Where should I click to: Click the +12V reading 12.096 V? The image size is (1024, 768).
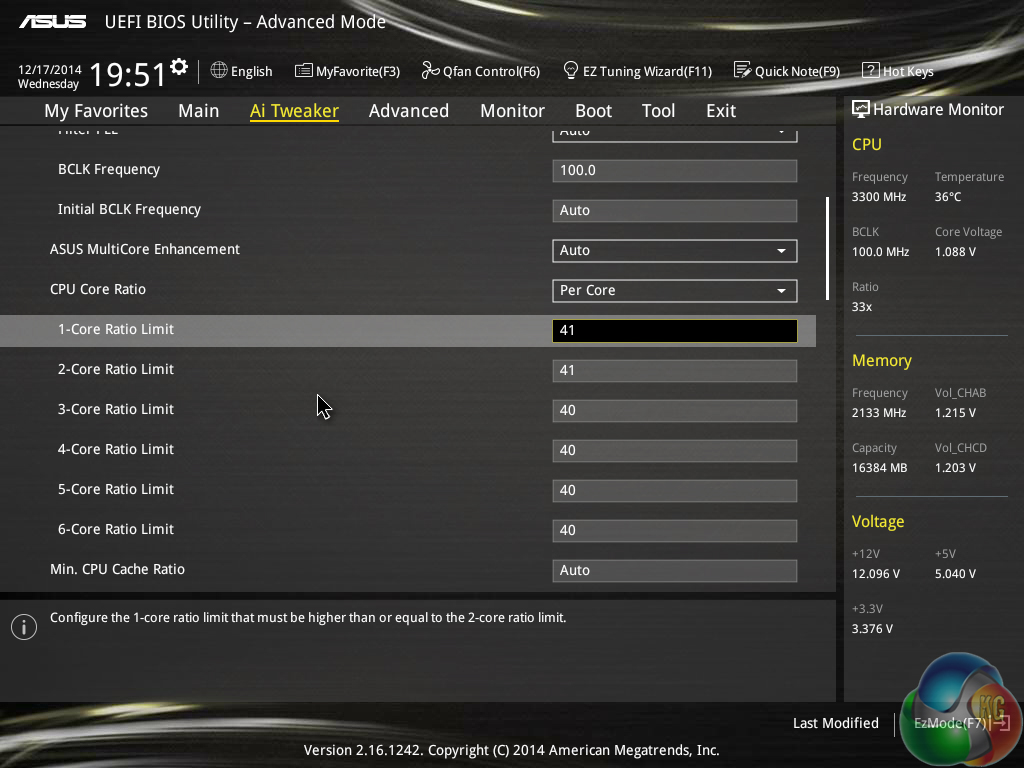[x=876, y=573]
